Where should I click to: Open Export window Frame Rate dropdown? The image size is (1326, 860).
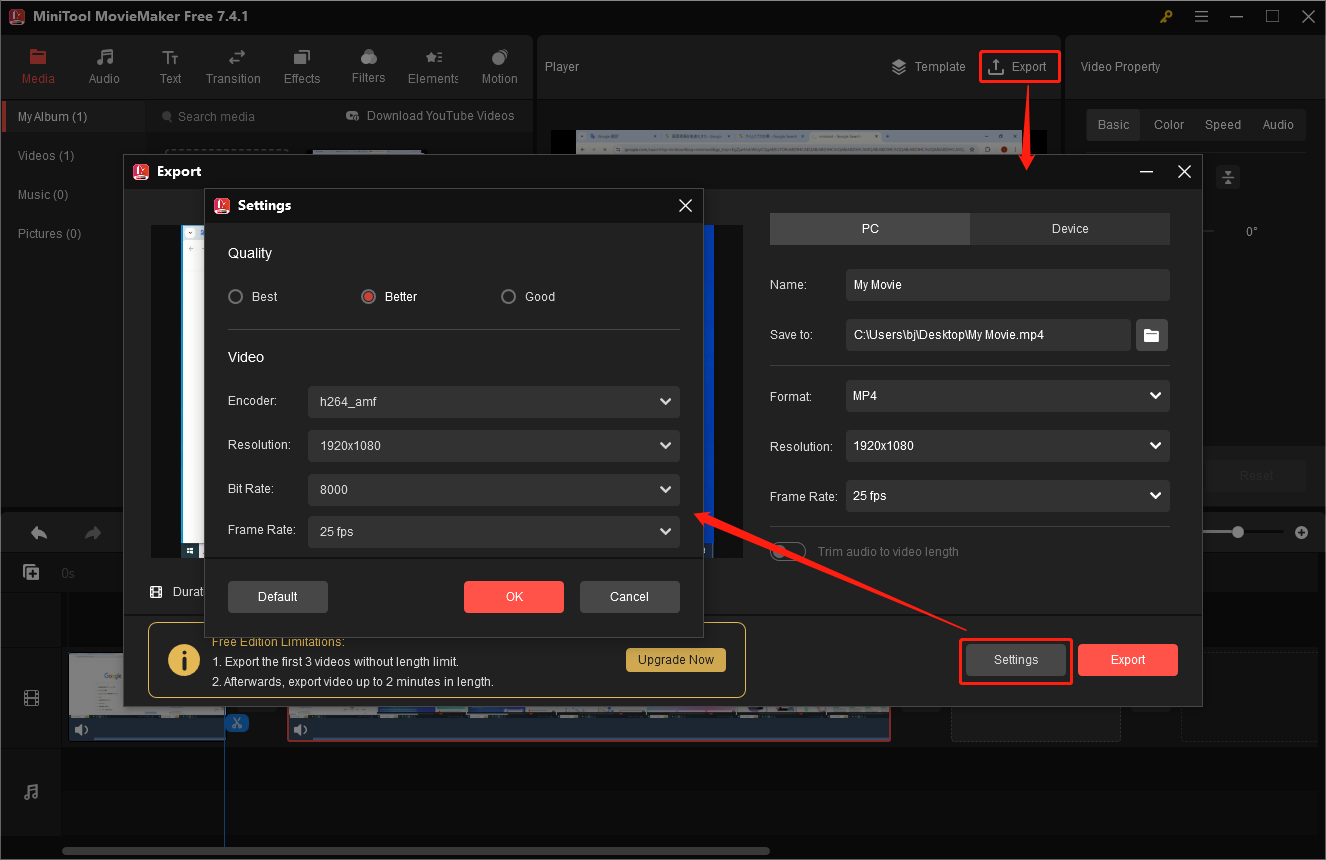click(1007, 496)
